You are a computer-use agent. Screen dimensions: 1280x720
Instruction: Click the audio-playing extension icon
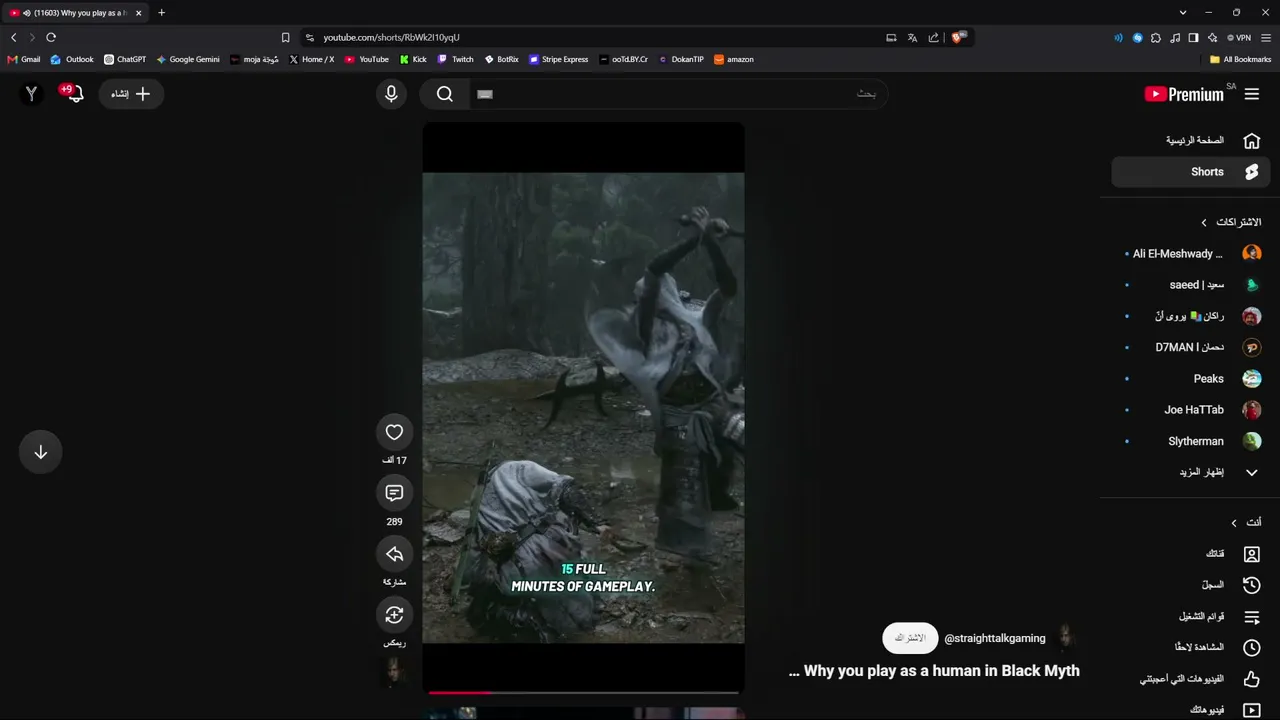point(1118,38)
